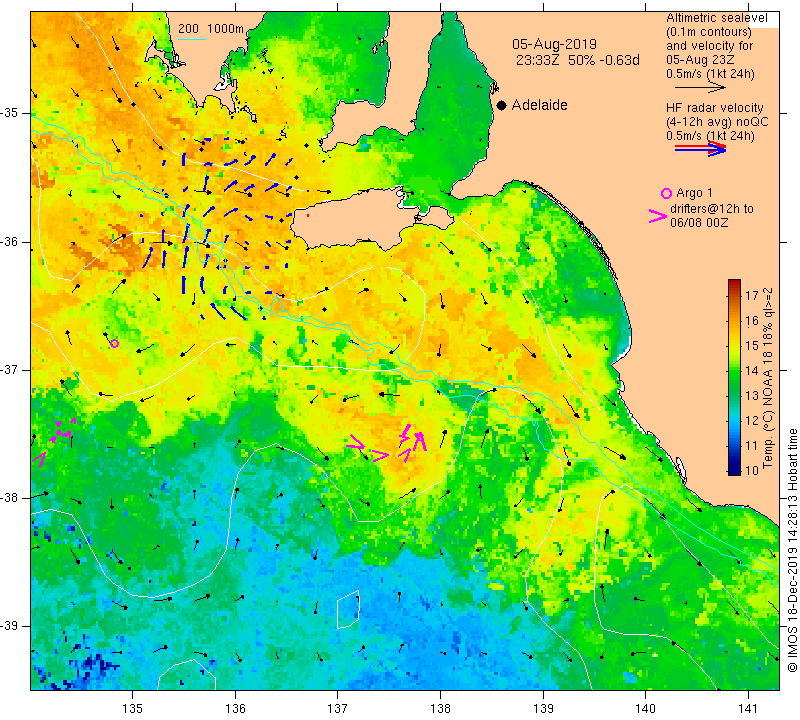
Task: Click the red and blue HF radar legend arrow
Action: (x=700, y=149)
